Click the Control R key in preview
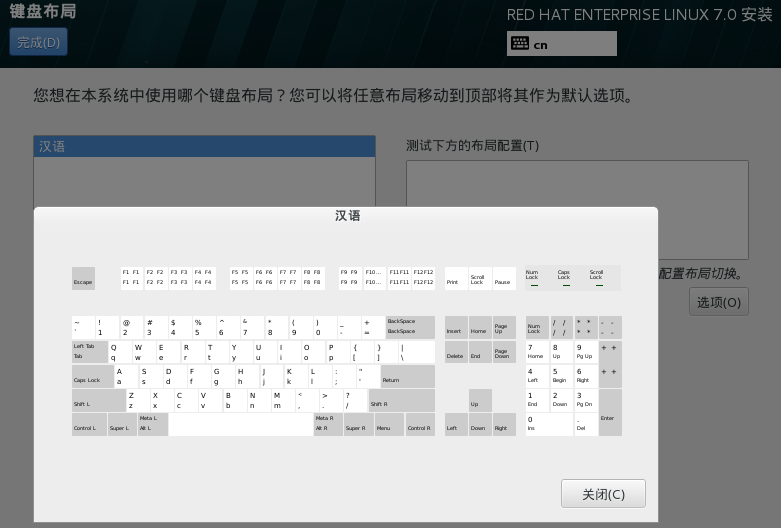Viewport: 781px width, 528px height. click(420, 424)
